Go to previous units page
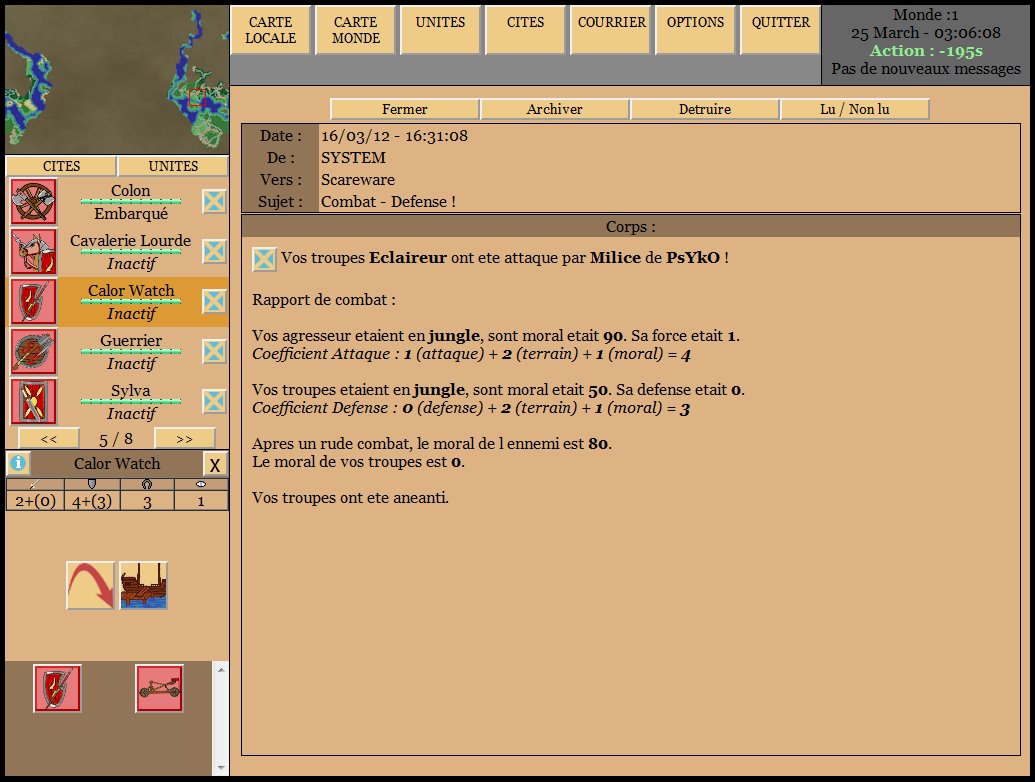This screenshot has width=1035, height=782. (x=49, y=439)
